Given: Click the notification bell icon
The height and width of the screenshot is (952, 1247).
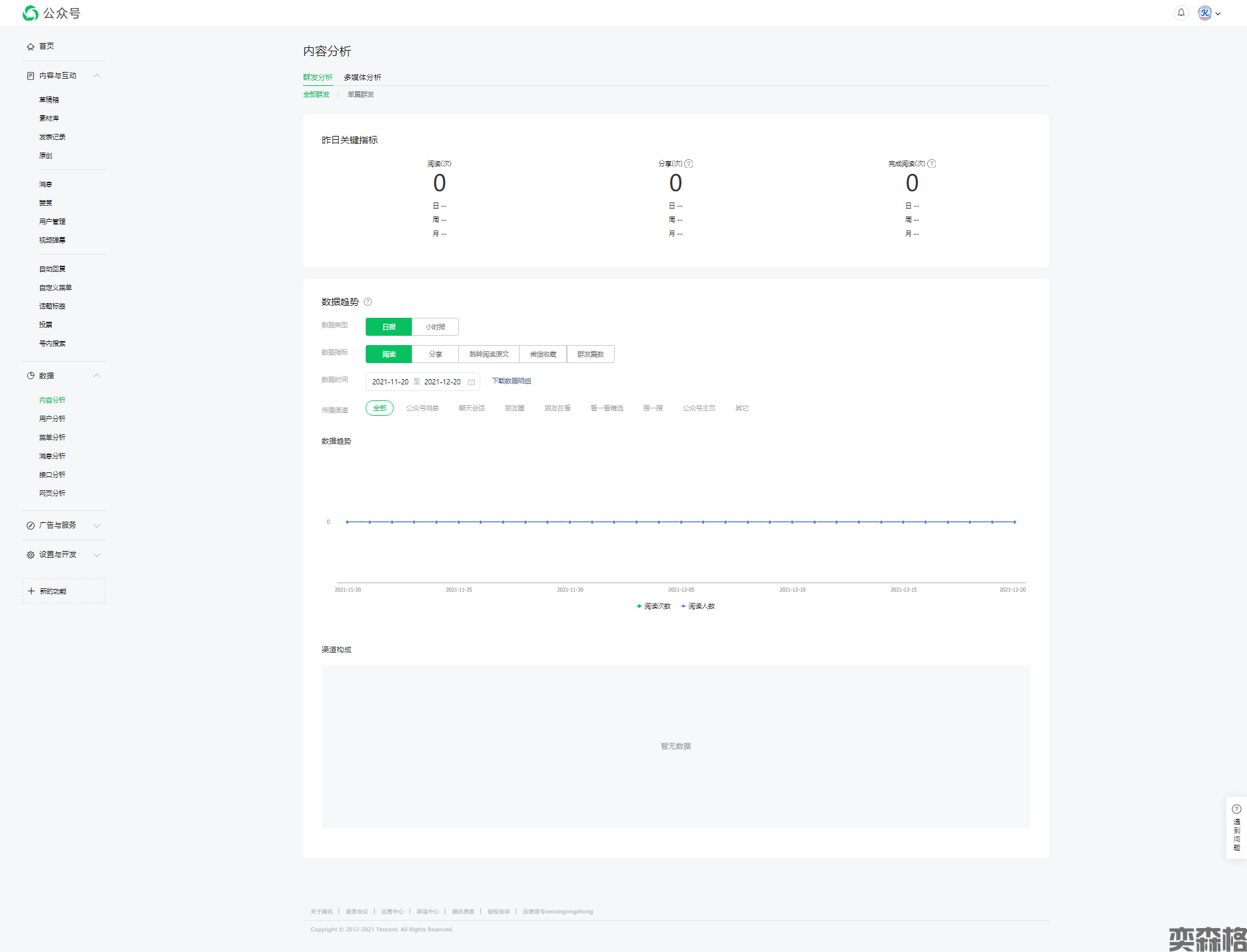Looking at the screenshot, I should 1181,13.
